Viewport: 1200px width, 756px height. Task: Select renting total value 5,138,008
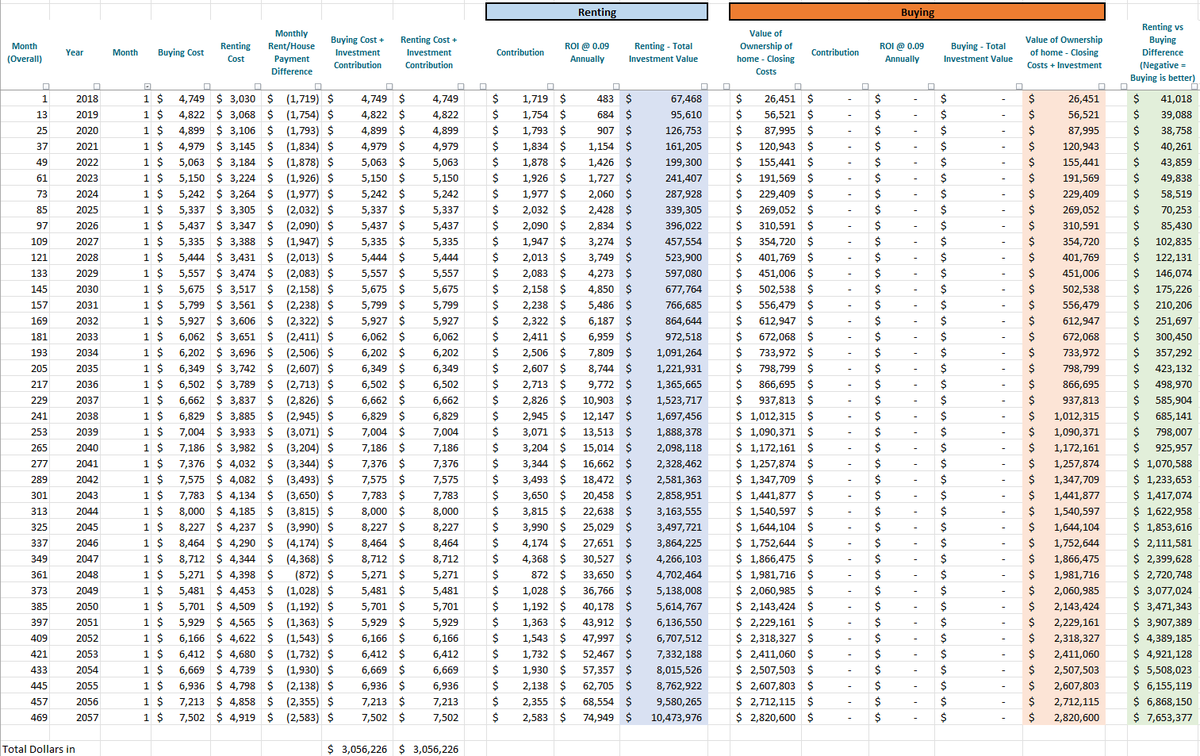coord(666,591)
